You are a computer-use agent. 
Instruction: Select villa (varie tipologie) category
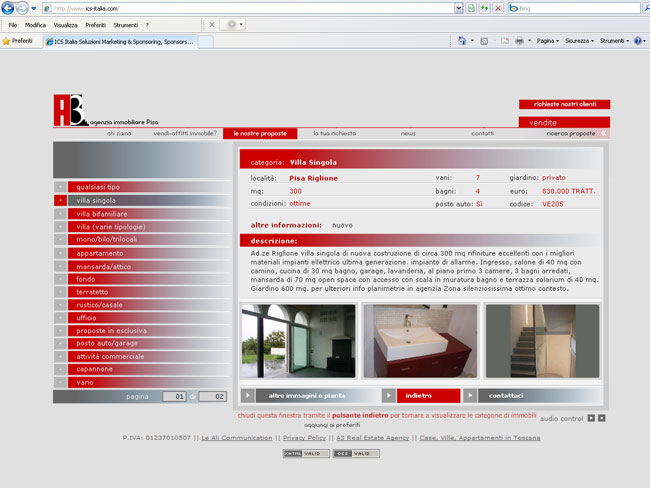143,227
